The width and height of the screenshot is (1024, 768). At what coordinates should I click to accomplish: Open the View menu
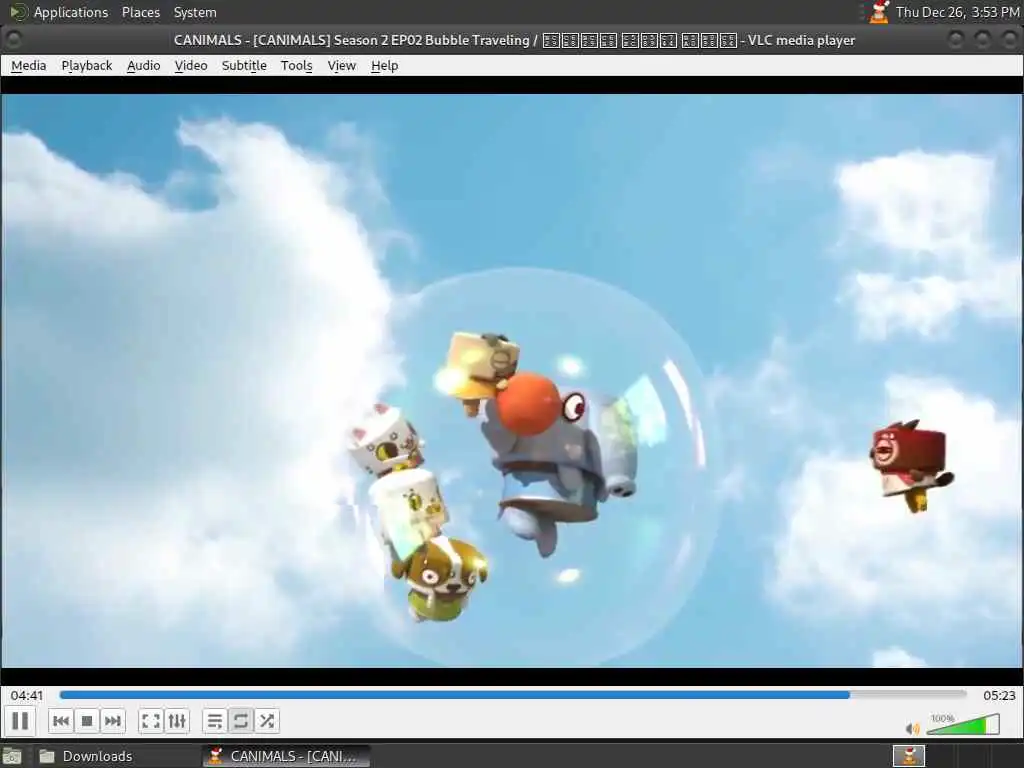tap(342, 65)
